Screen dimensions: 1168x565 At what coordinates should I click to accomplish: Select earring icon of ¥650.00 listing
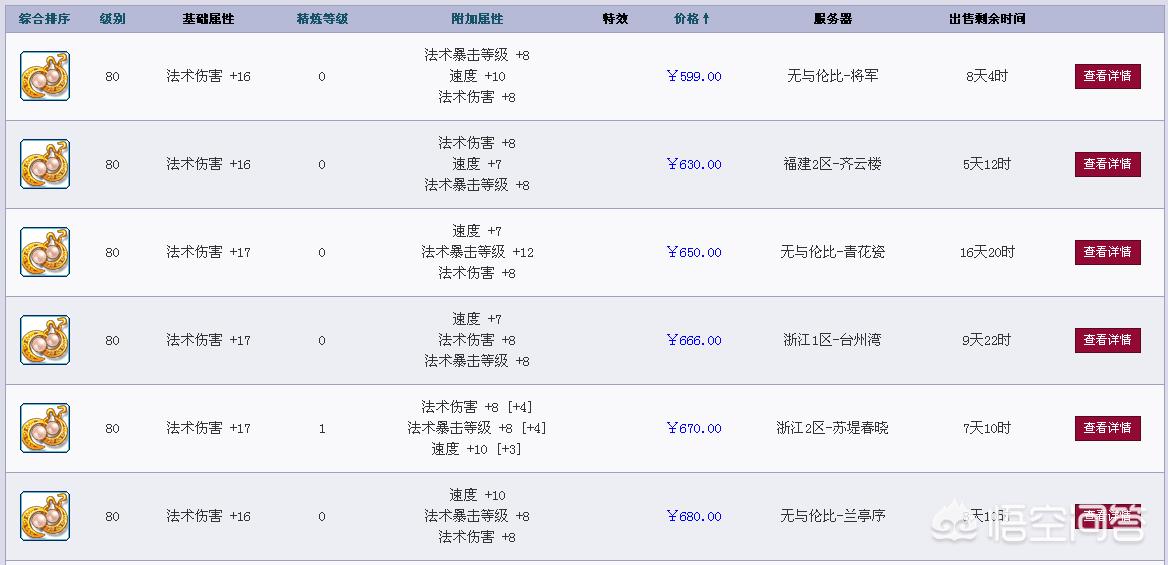click(x=45, y=252)
